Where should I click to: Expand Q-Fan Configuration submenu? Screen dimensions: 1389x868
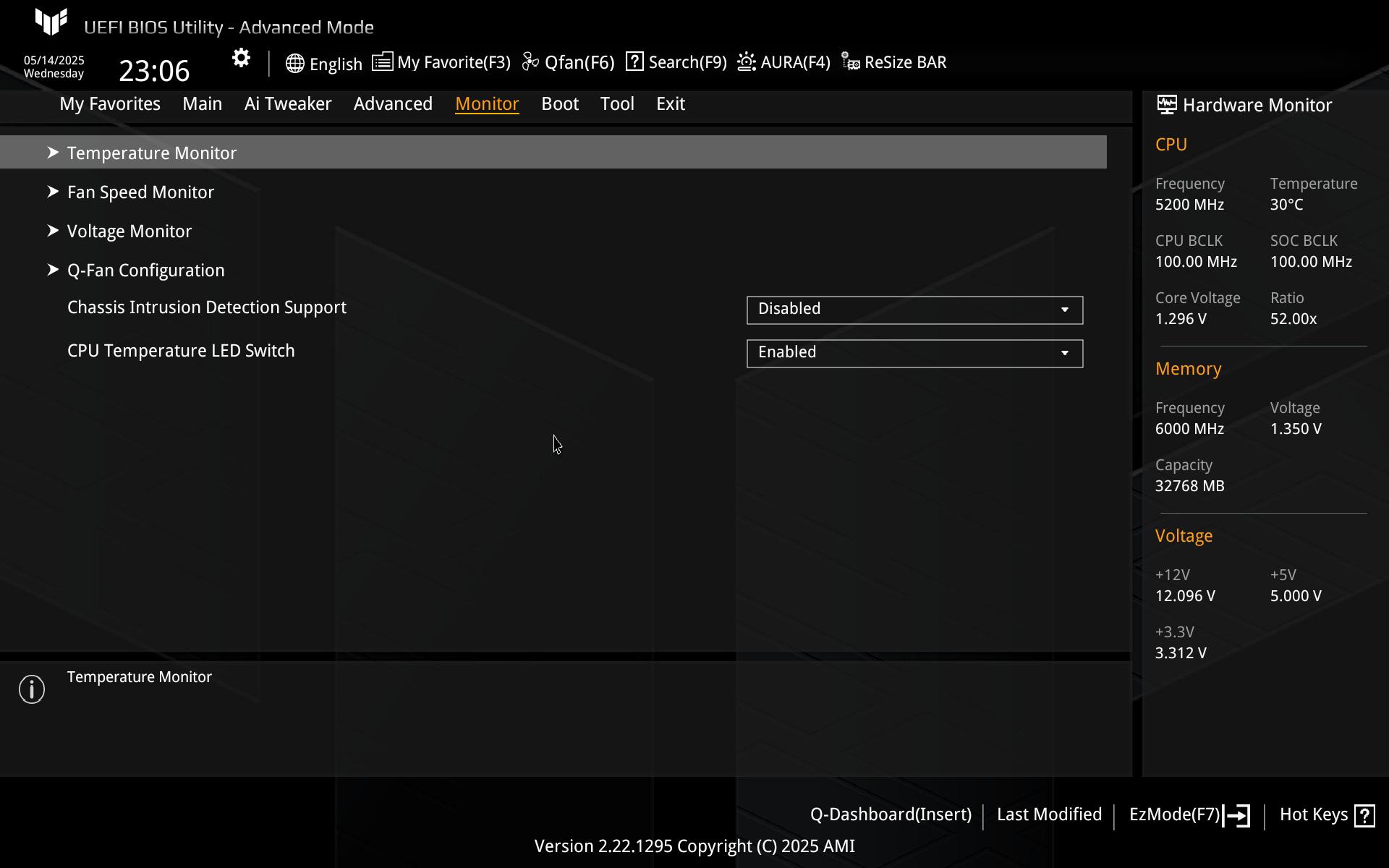pyautogui.click(x=145, y=270)
